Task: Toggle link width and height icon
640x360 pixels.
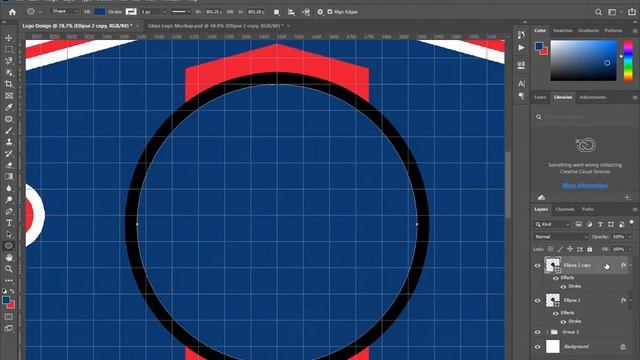Action: click(230, 12)
